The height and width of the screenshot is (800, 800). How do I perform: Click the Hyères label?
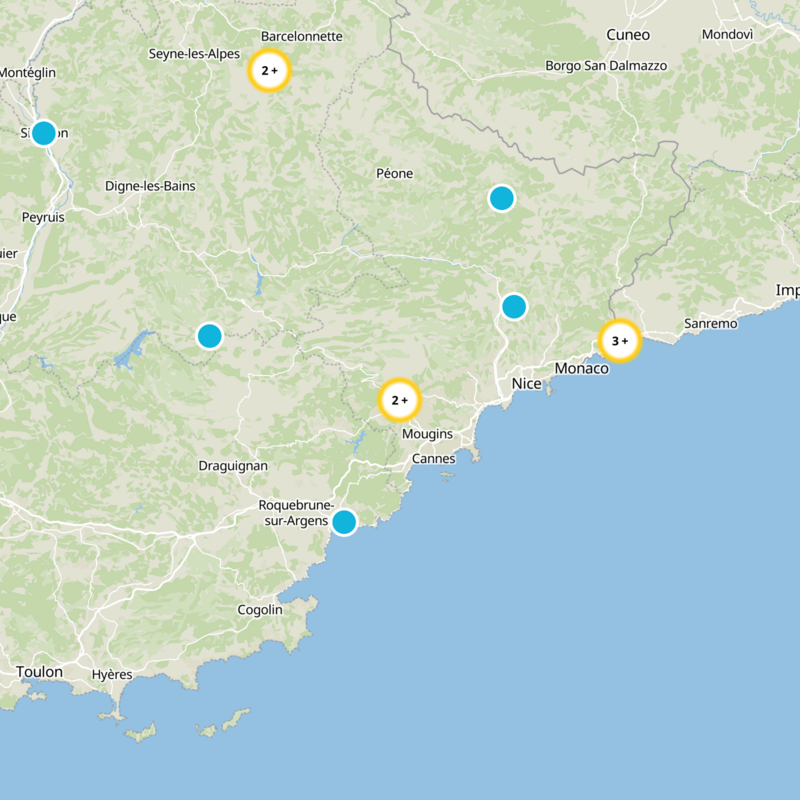[x=112, y=674]
